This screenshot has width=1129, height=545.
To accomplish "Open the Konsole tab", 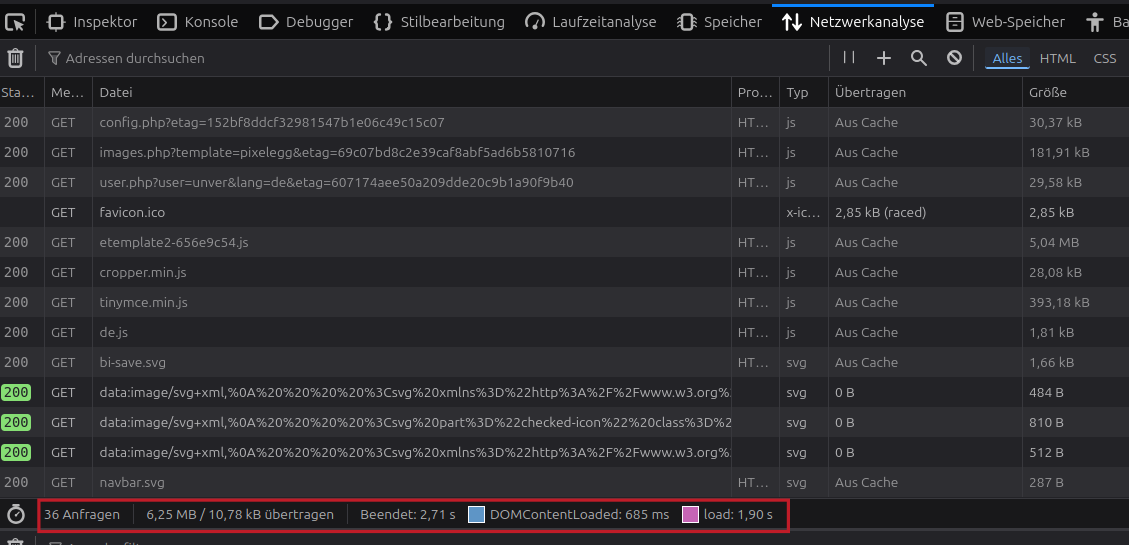I will pos(199,21).
